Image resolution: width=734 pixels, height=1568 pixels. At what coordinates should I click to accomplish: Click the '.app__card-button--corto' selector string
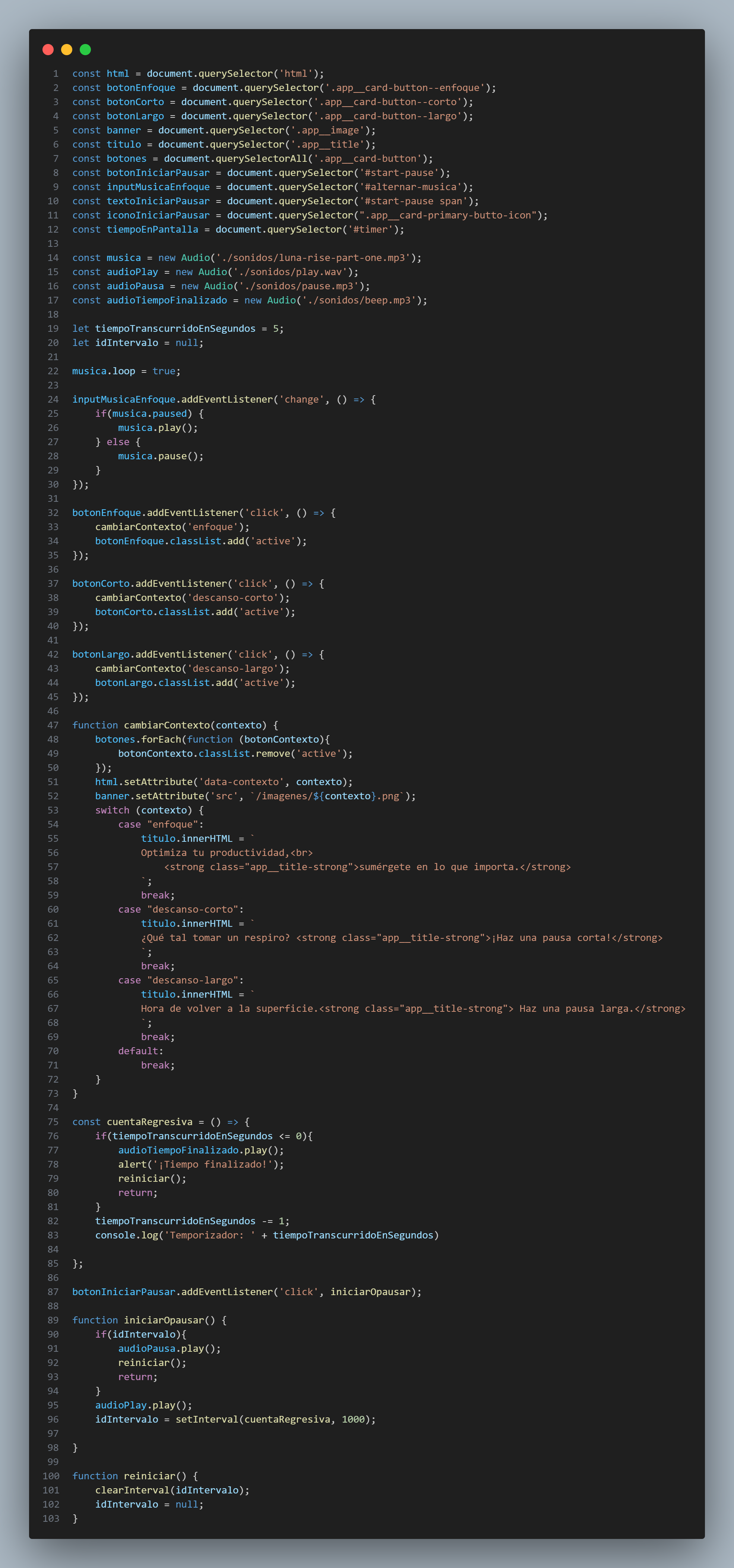tap(387, 102)
